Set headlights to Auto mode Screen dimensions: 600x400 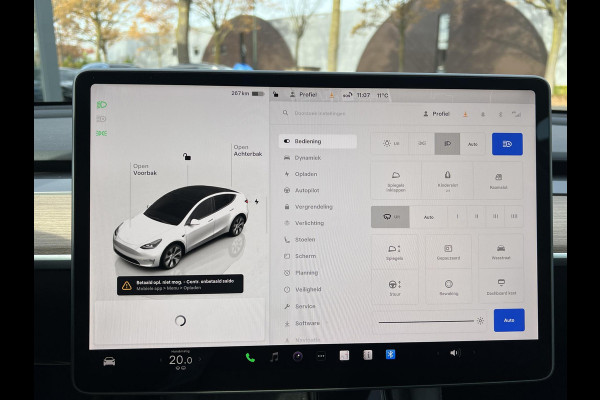473,144
